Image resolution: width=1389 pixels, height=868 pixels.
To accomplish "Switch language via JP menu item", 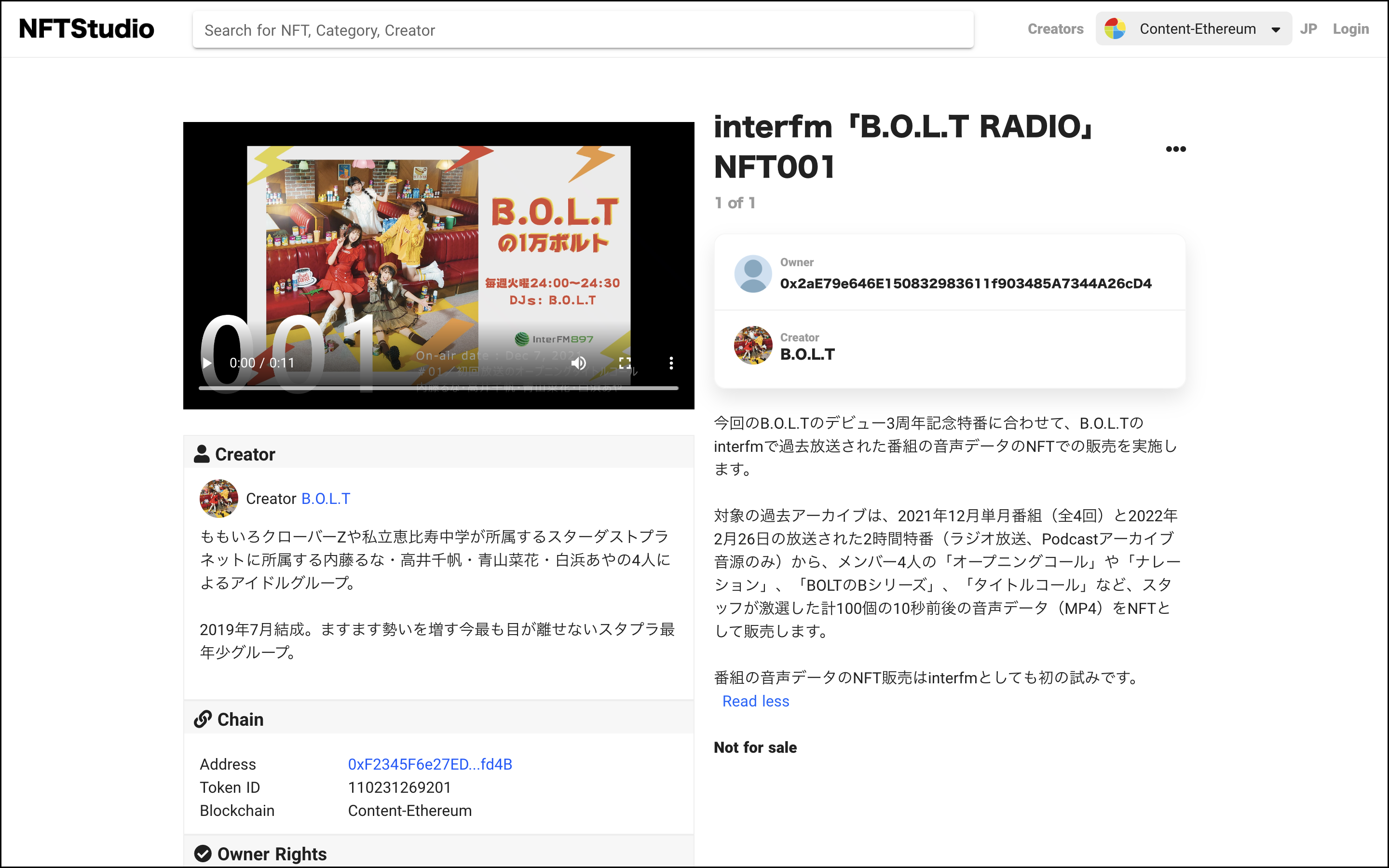I will point(1308,29).
